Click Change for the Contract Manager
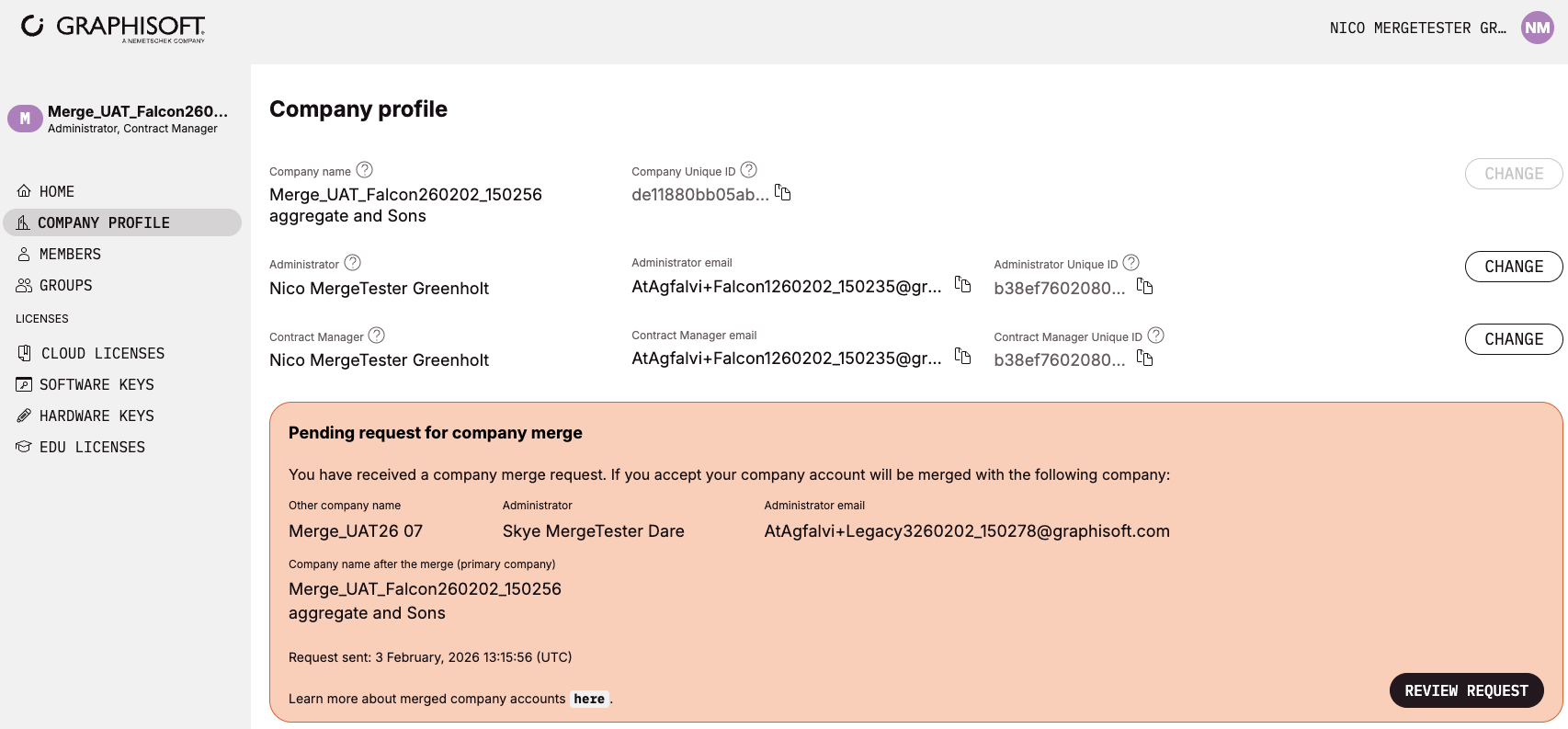 tap(1514, 339)
